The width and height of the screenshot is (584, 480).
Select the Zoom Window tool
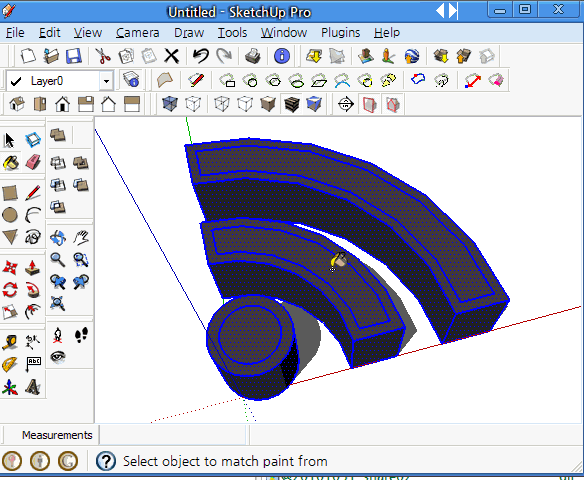[81, 260]
